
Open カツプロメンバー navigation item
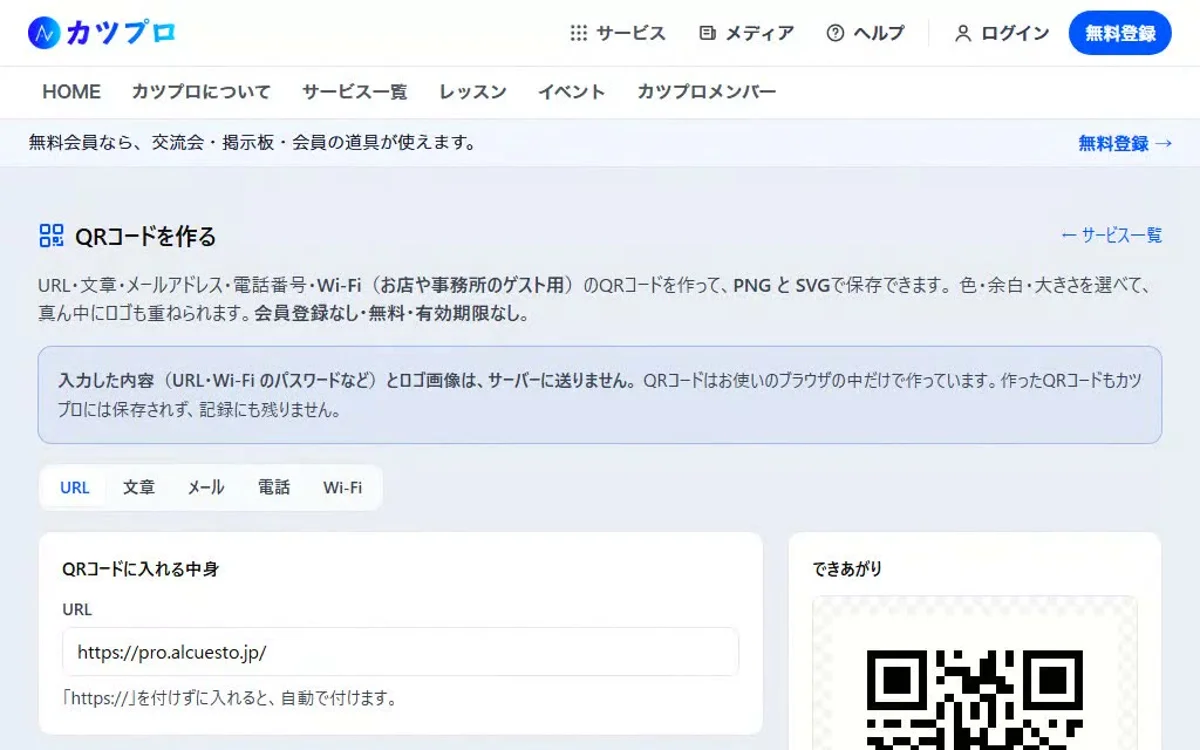(707, 92)
